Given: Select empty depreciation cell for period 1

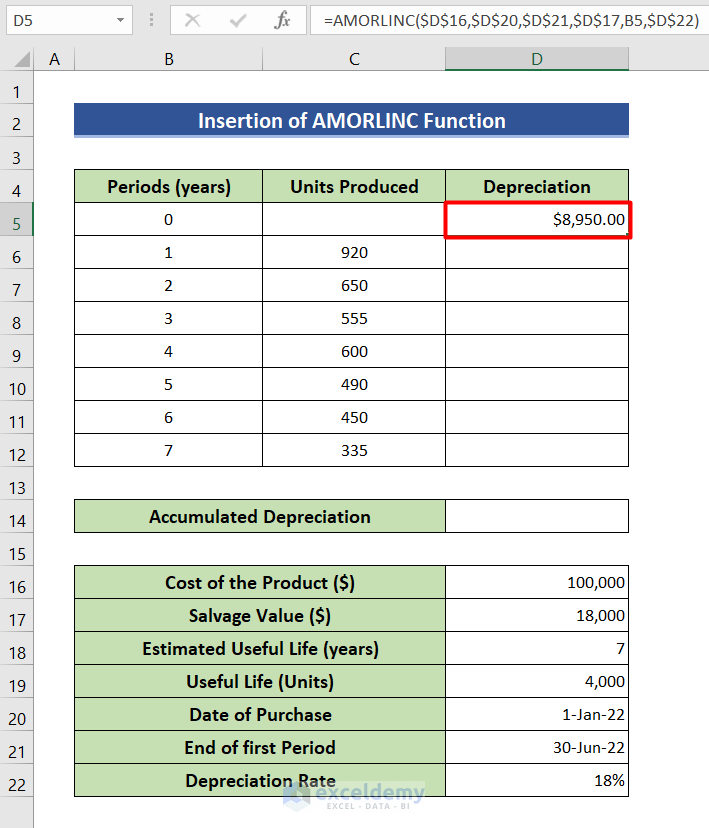Looking at the screenshot, I should point(537,252).
